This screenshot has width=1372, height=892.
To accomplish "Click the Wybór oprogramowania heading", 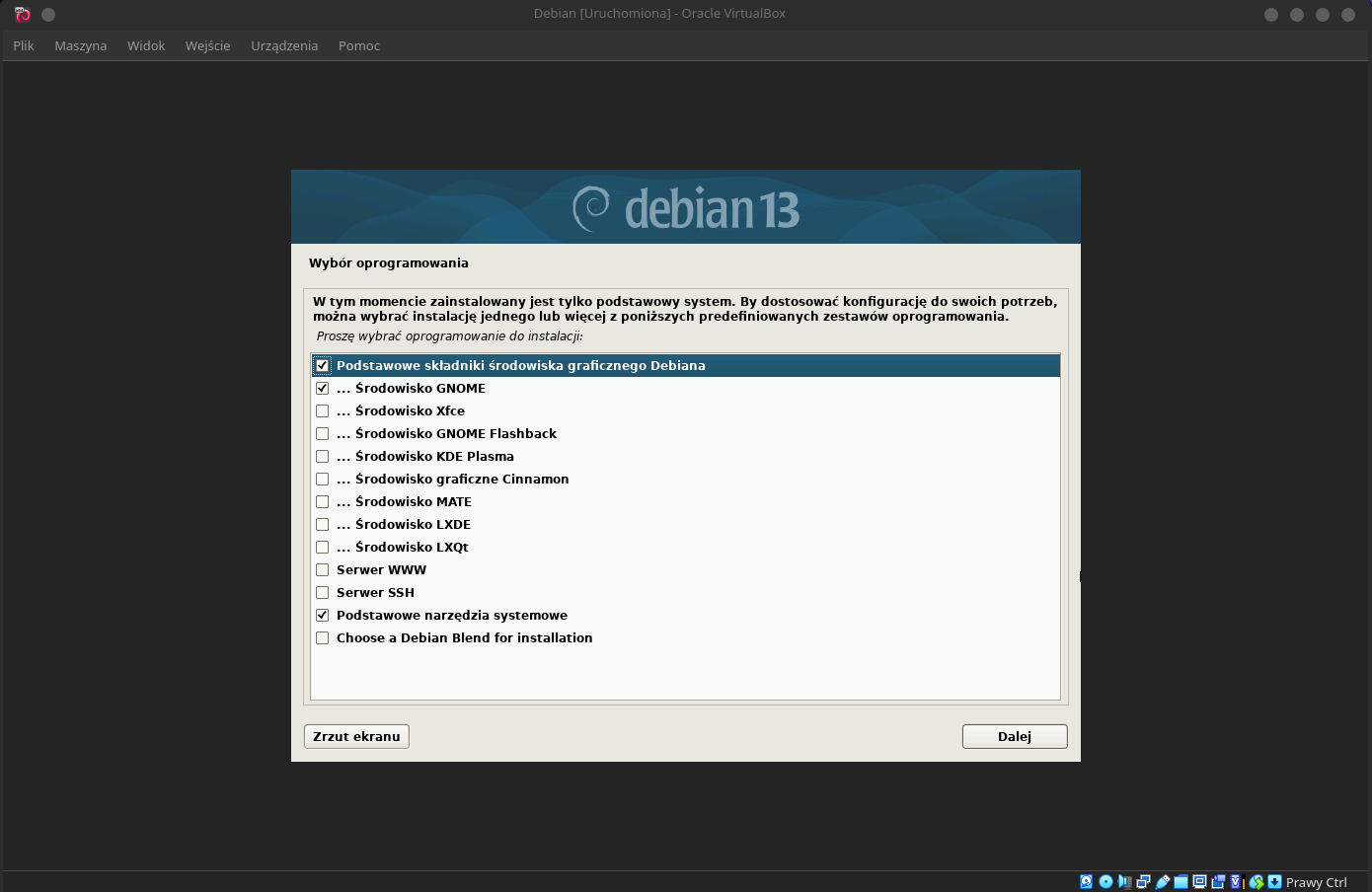I will coord(389,263).
